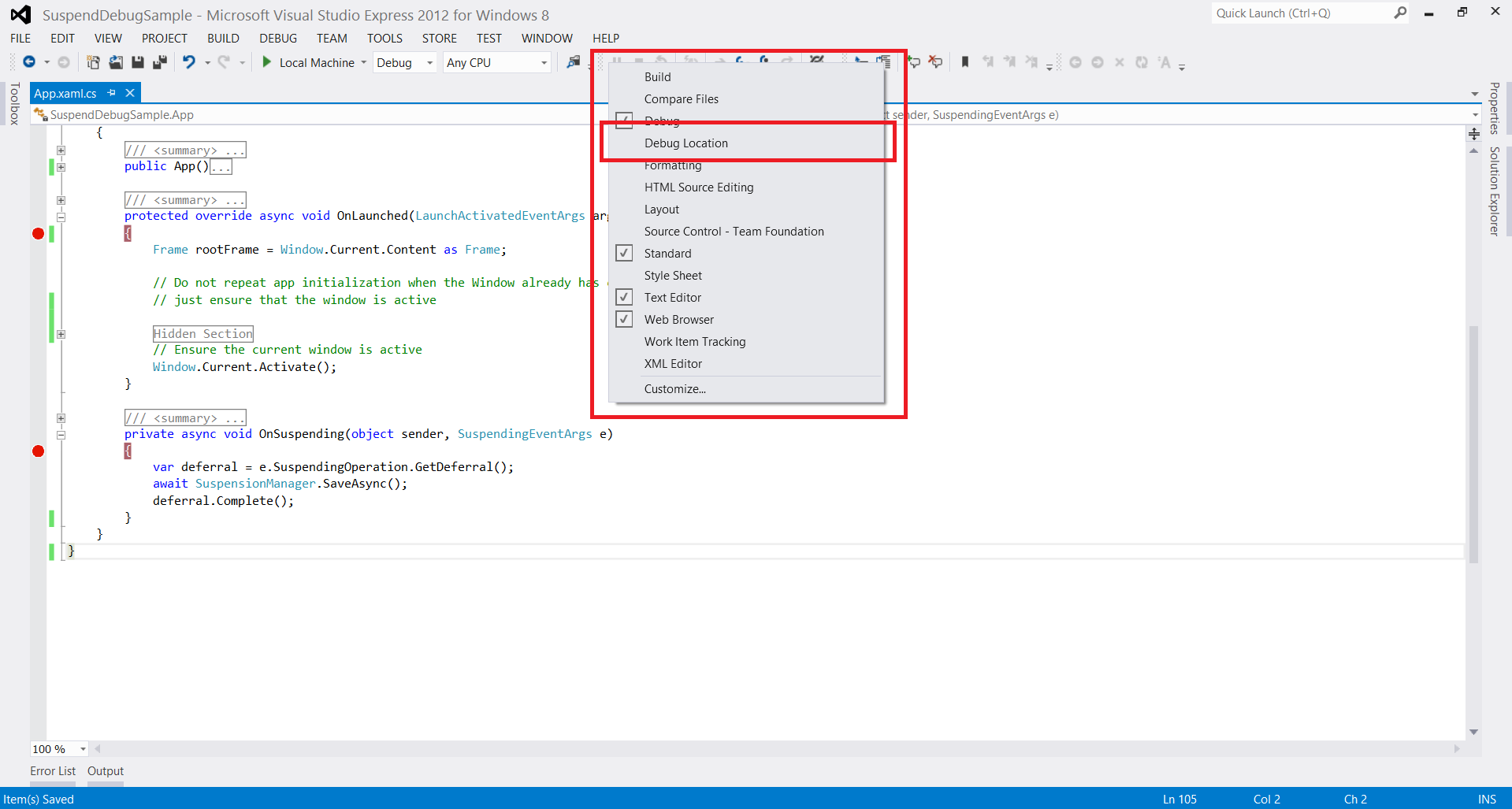Clear all bookmarks icon
Image resolution: width=1512 pixels, height=809 pixels.
click(x=1031, y=62)
